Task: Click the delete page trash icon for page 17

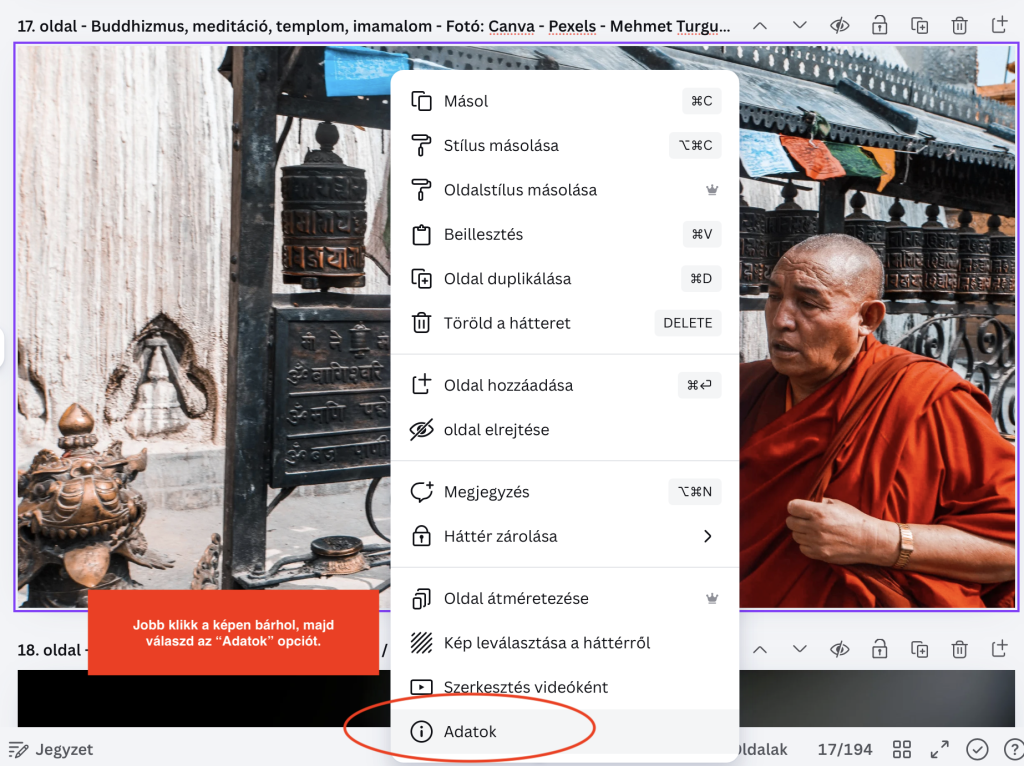Action: coord(959,25)
